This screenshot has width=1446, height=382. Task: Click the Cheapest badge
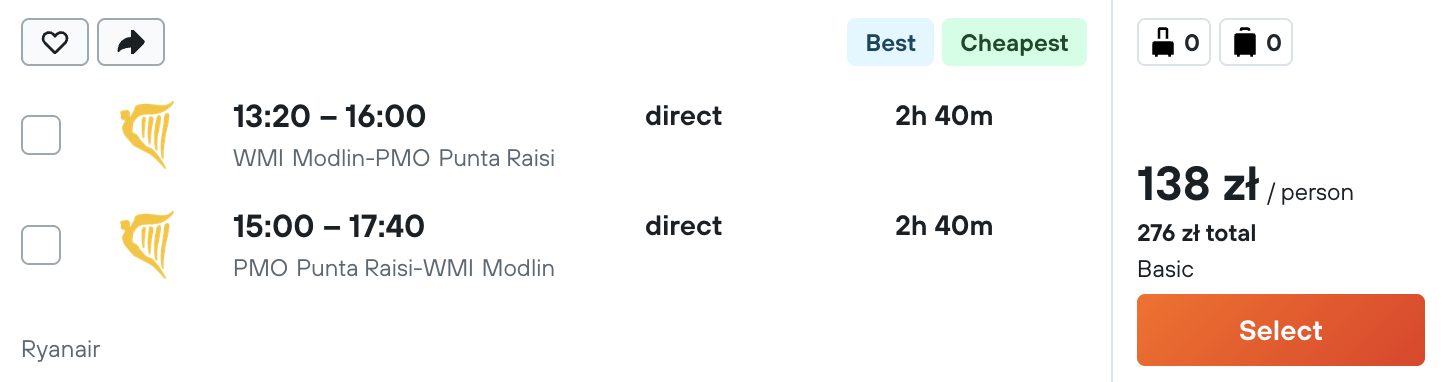pos(1014,43)
